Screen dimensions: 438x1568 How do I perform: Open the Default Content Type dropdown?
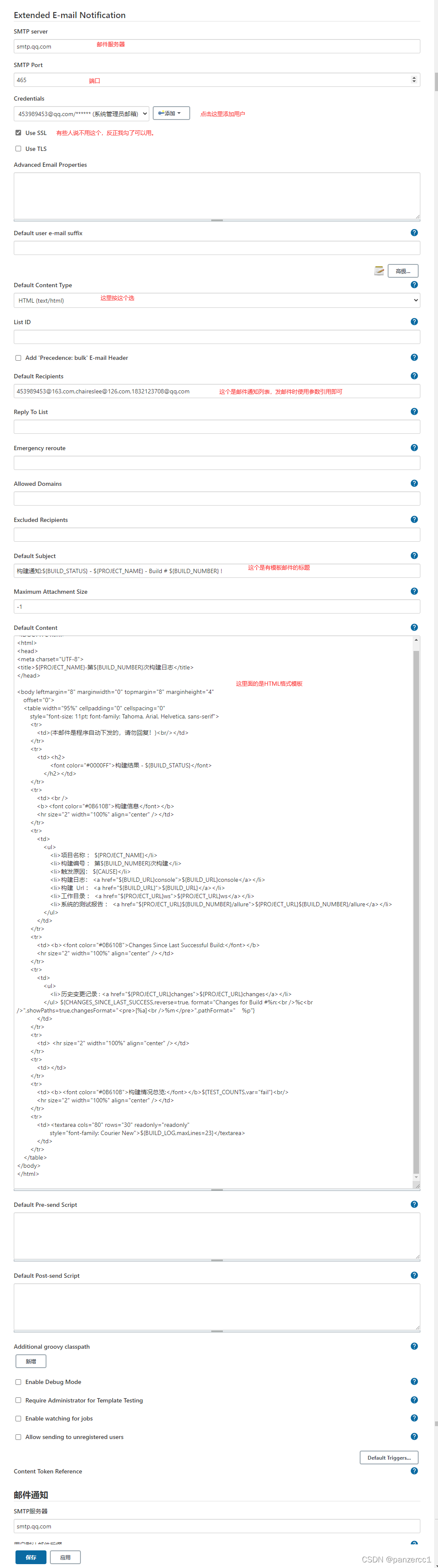(217, 300)
